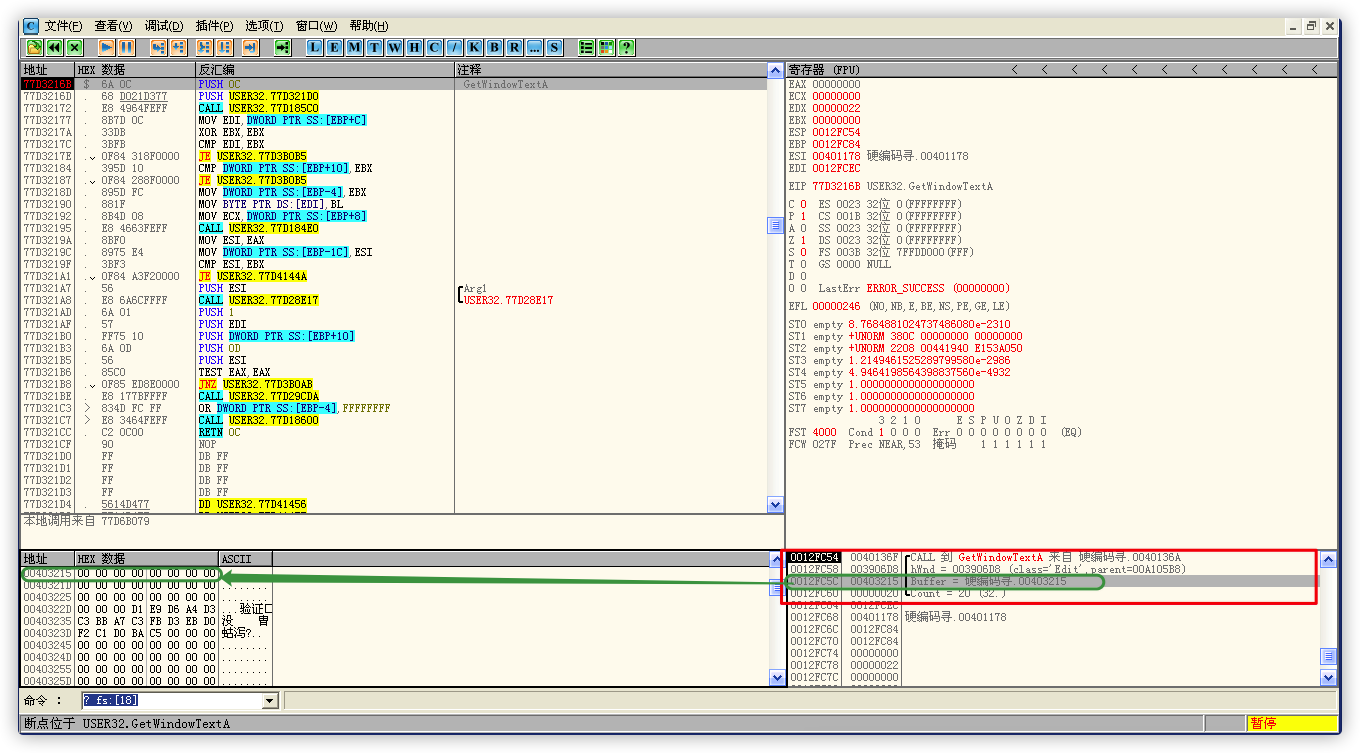
Task: Show Breakpoints window via B button
Action: [494, 47]
